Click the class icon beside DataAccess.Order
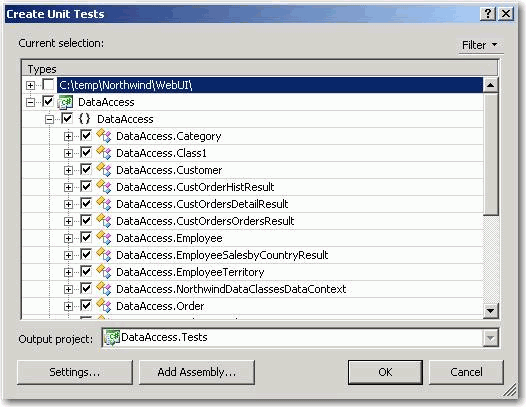The height and width of the screenshot is (407, 526). coord(104,306)
